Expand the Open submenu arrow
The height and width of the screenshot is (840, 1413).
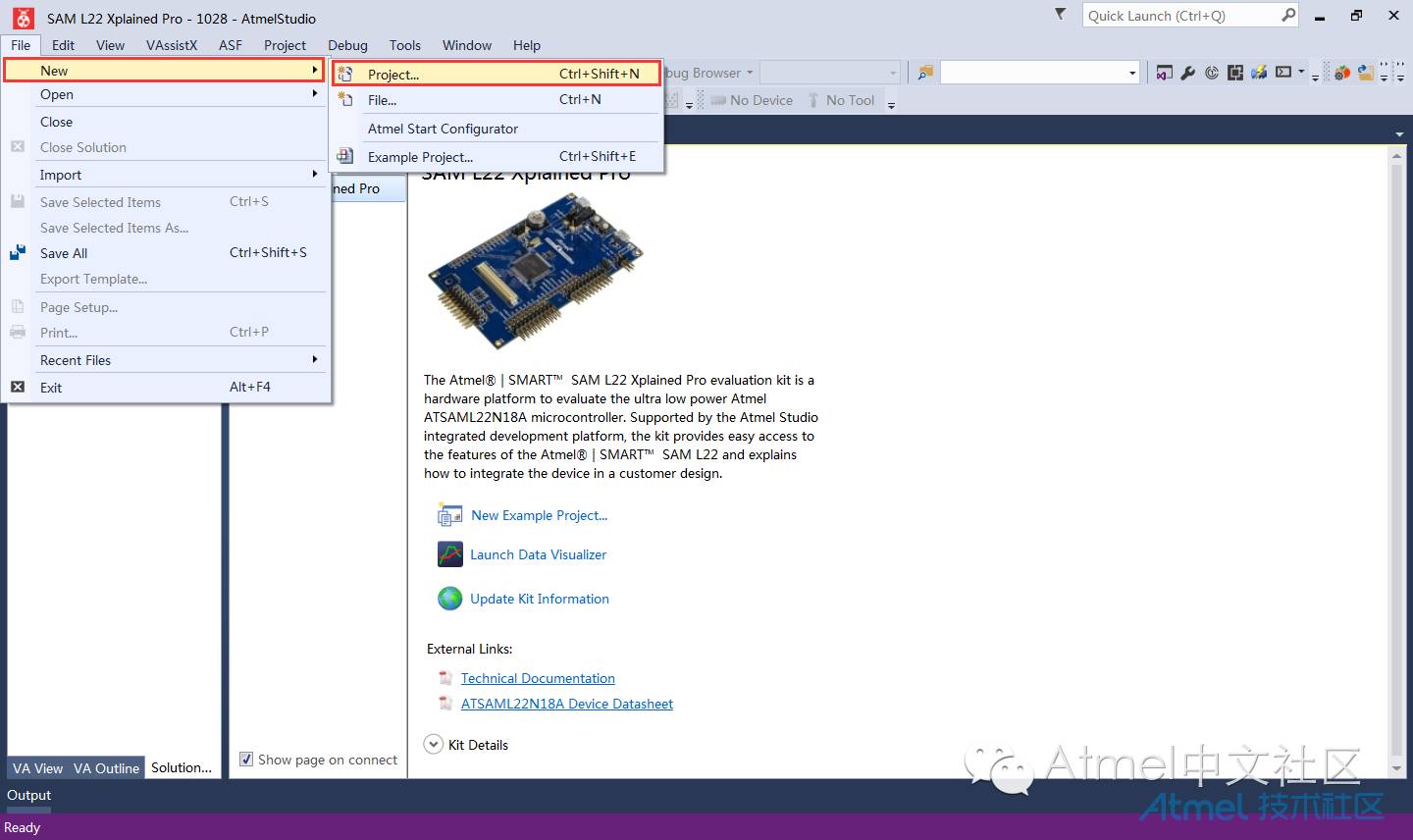coord(315,93)
